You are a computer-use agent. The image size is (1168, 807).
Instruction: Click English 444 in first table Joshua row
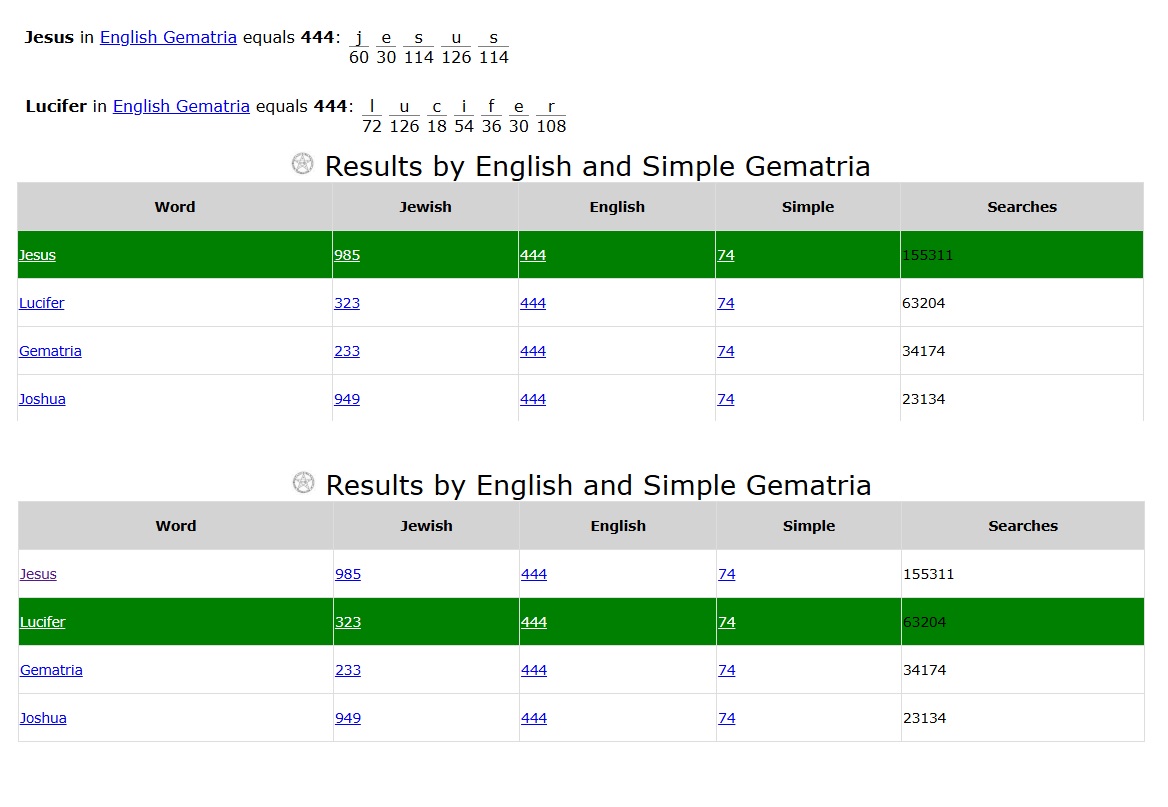[x=533, y=399]
